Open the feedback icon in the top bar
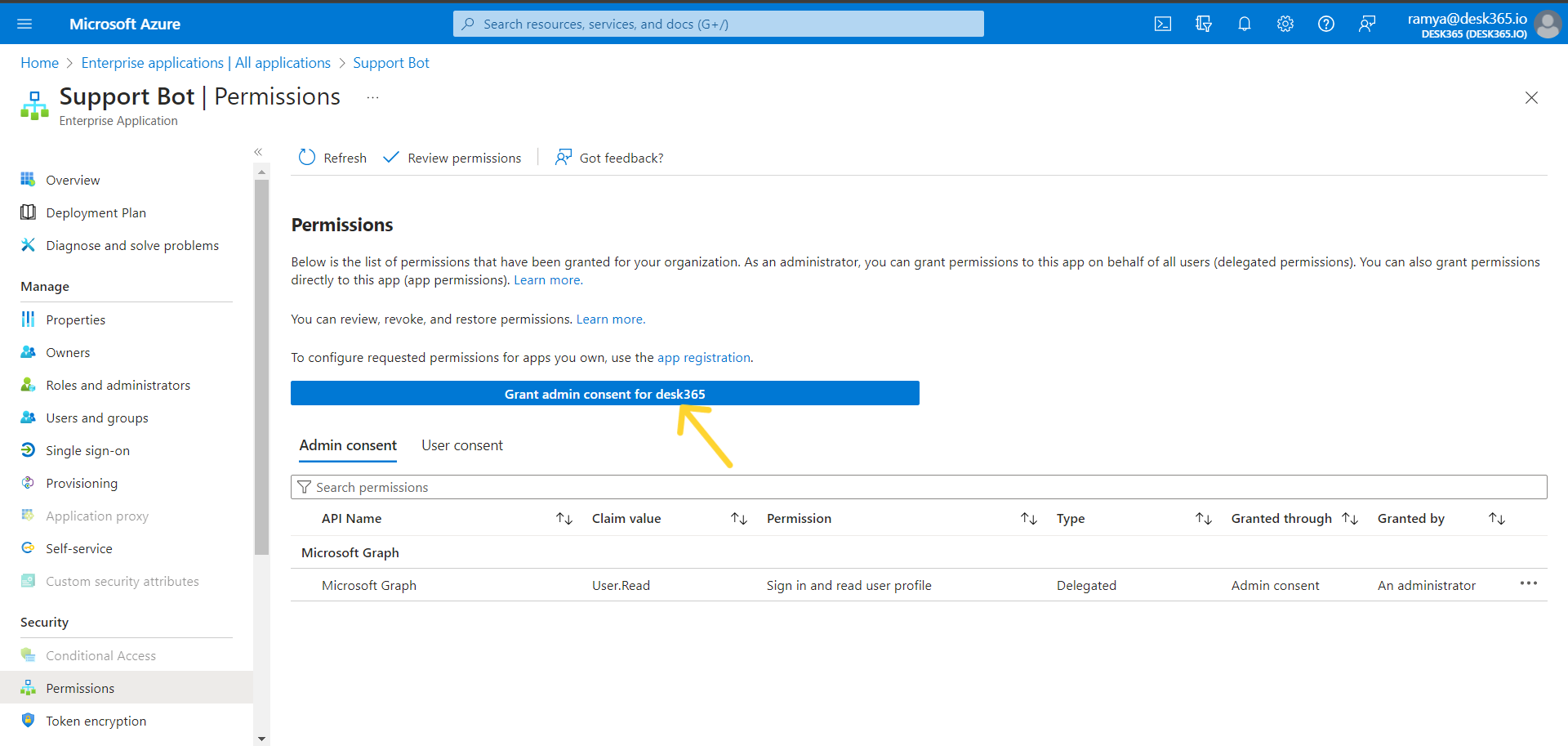 (1366, 23)
